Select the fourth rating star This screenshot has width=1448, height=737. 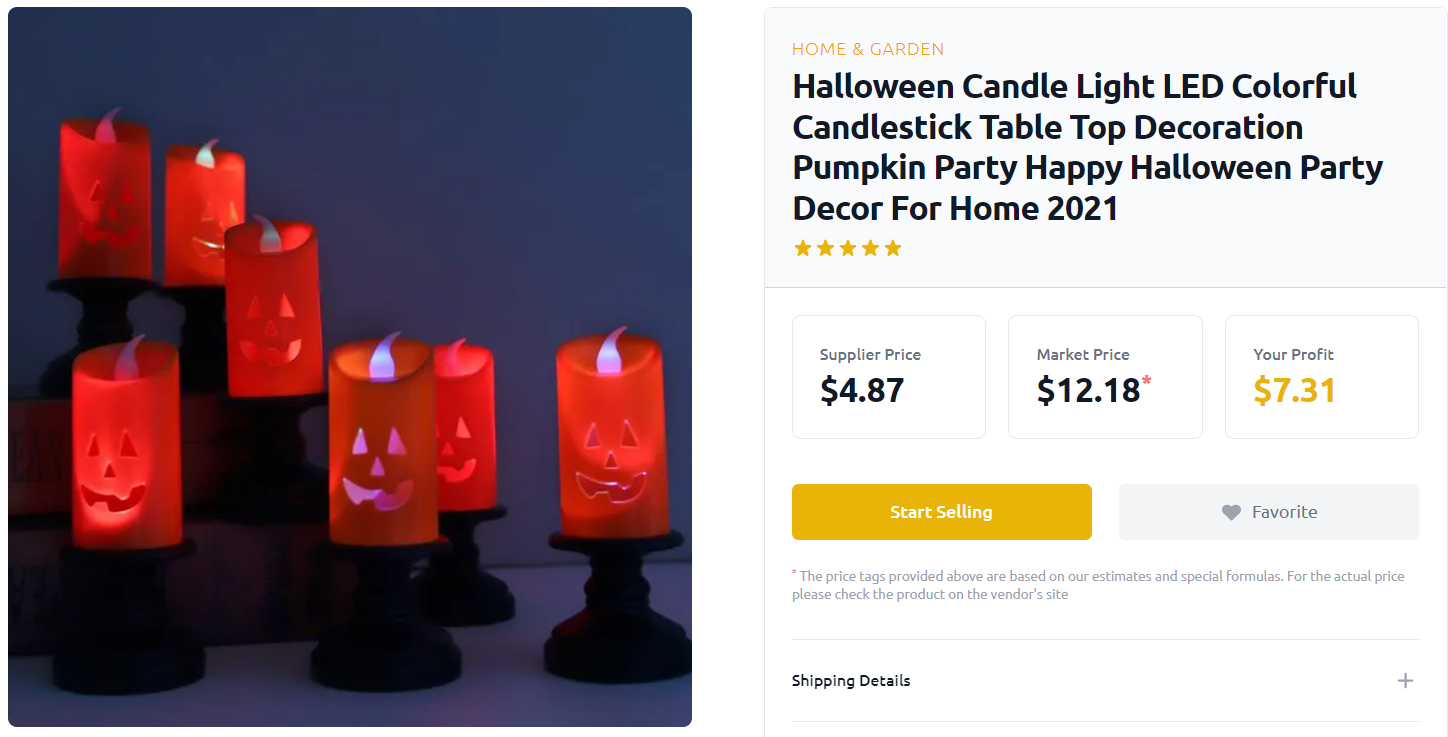(x=871, y=247)
